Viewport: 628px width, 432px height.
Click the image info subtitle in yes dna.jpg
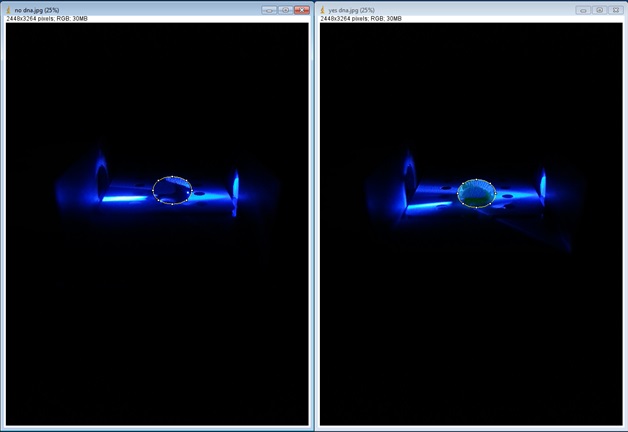[x=361, y=19]
